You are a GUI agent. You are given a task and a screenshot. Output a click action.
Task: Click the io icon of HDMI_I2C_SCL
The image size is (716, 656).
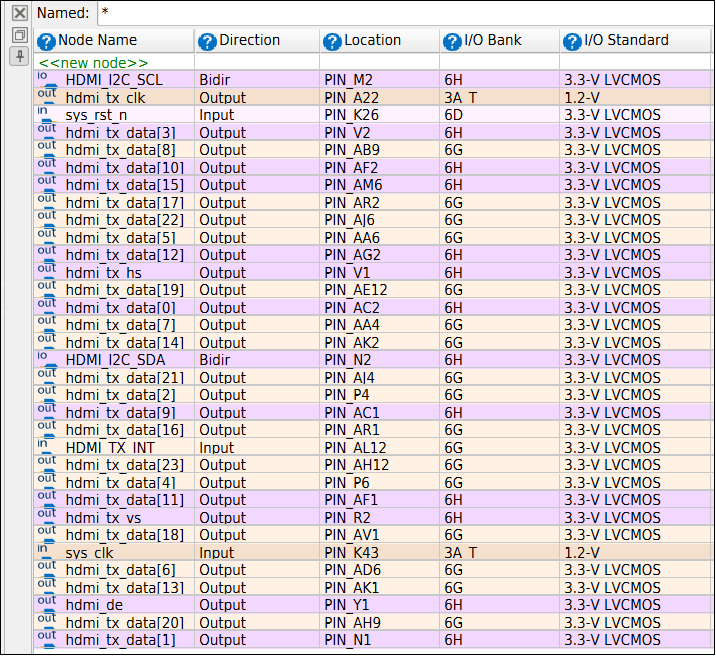point(47,79)
